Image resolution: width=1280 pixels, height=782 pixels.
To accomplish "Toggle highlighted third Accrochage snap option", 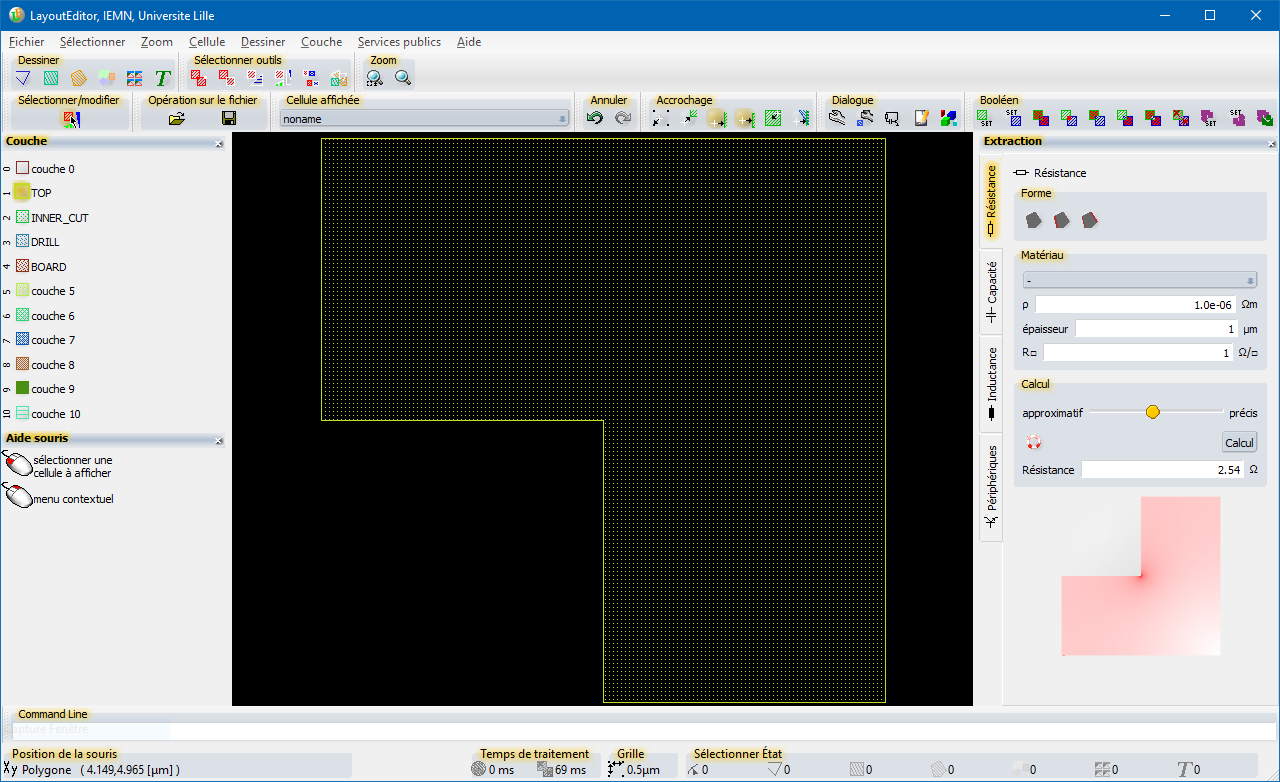I will click(717, 118).
